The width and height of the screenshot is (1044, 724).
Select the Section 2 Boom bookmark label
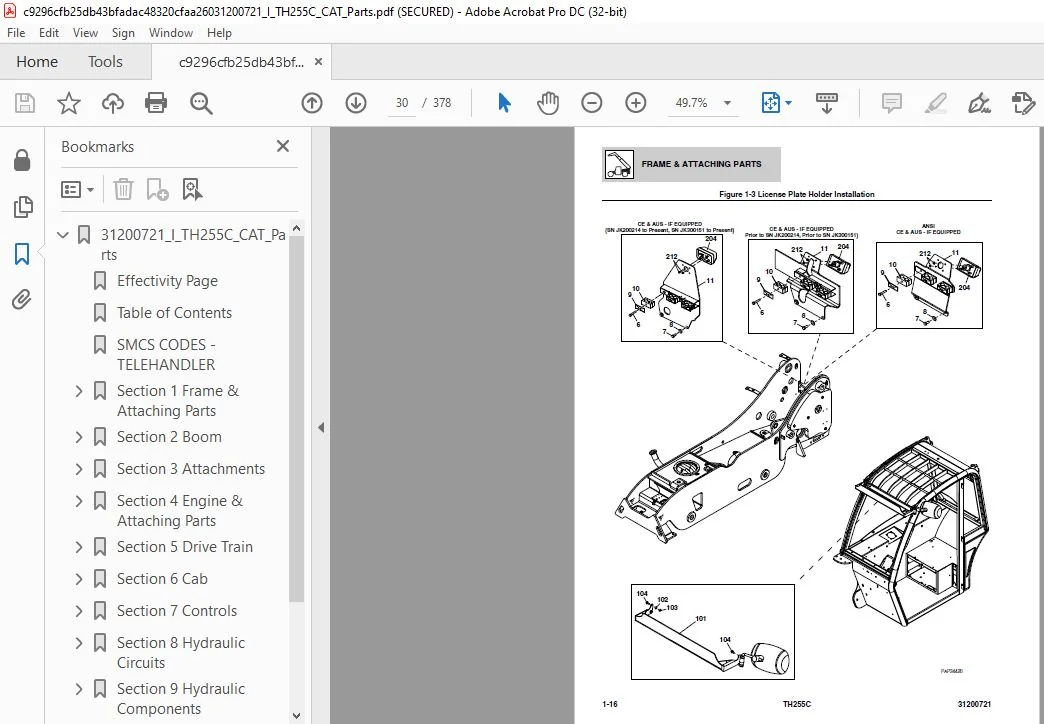(169, 437)
